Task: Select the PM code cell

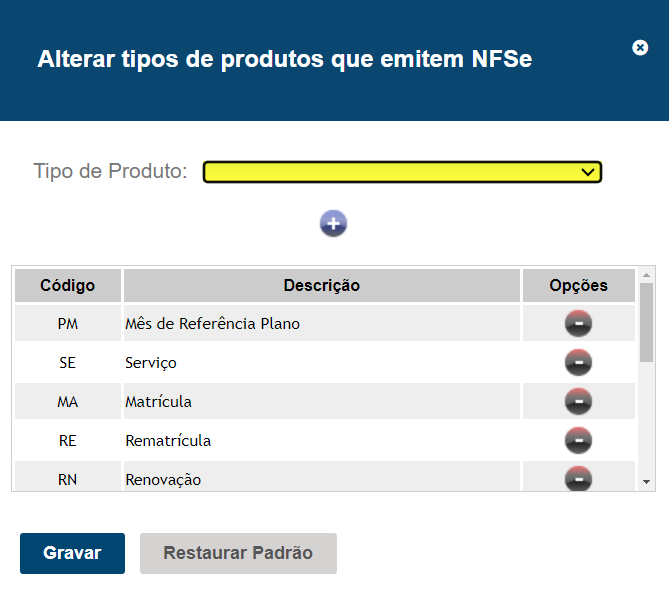Action: [x=68, y=324]
